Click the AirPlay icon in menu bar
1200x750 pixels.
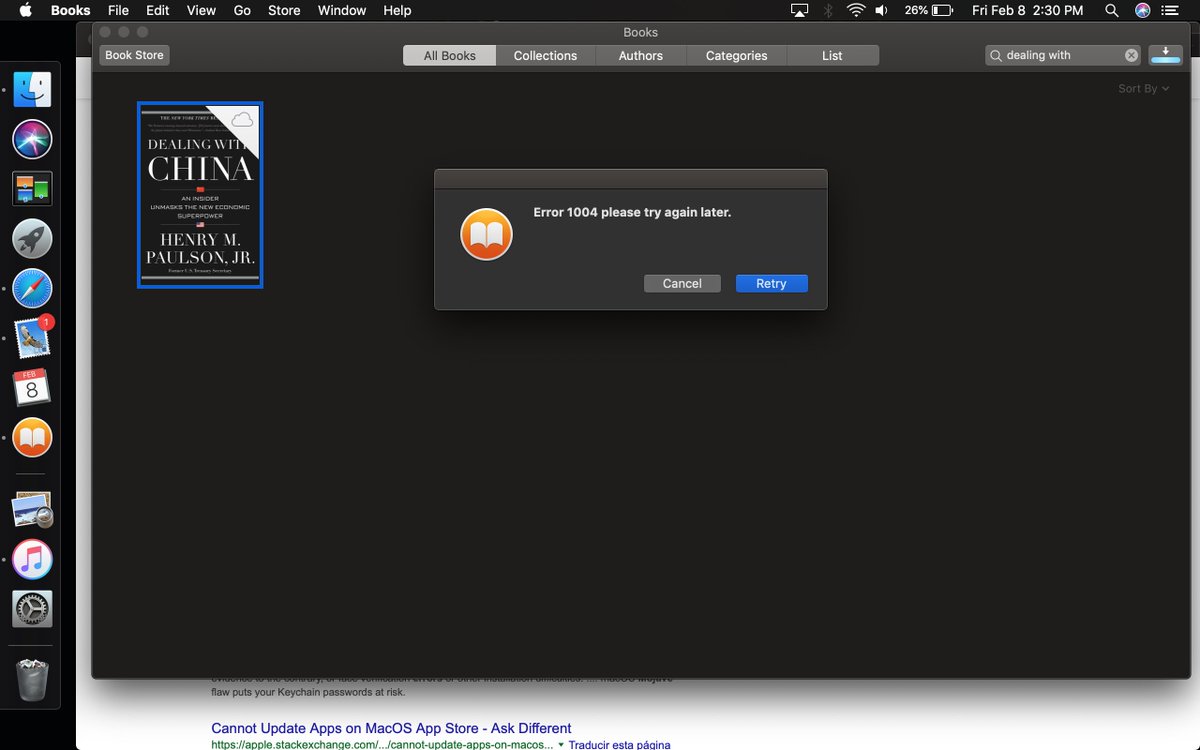tap(799, 10)
